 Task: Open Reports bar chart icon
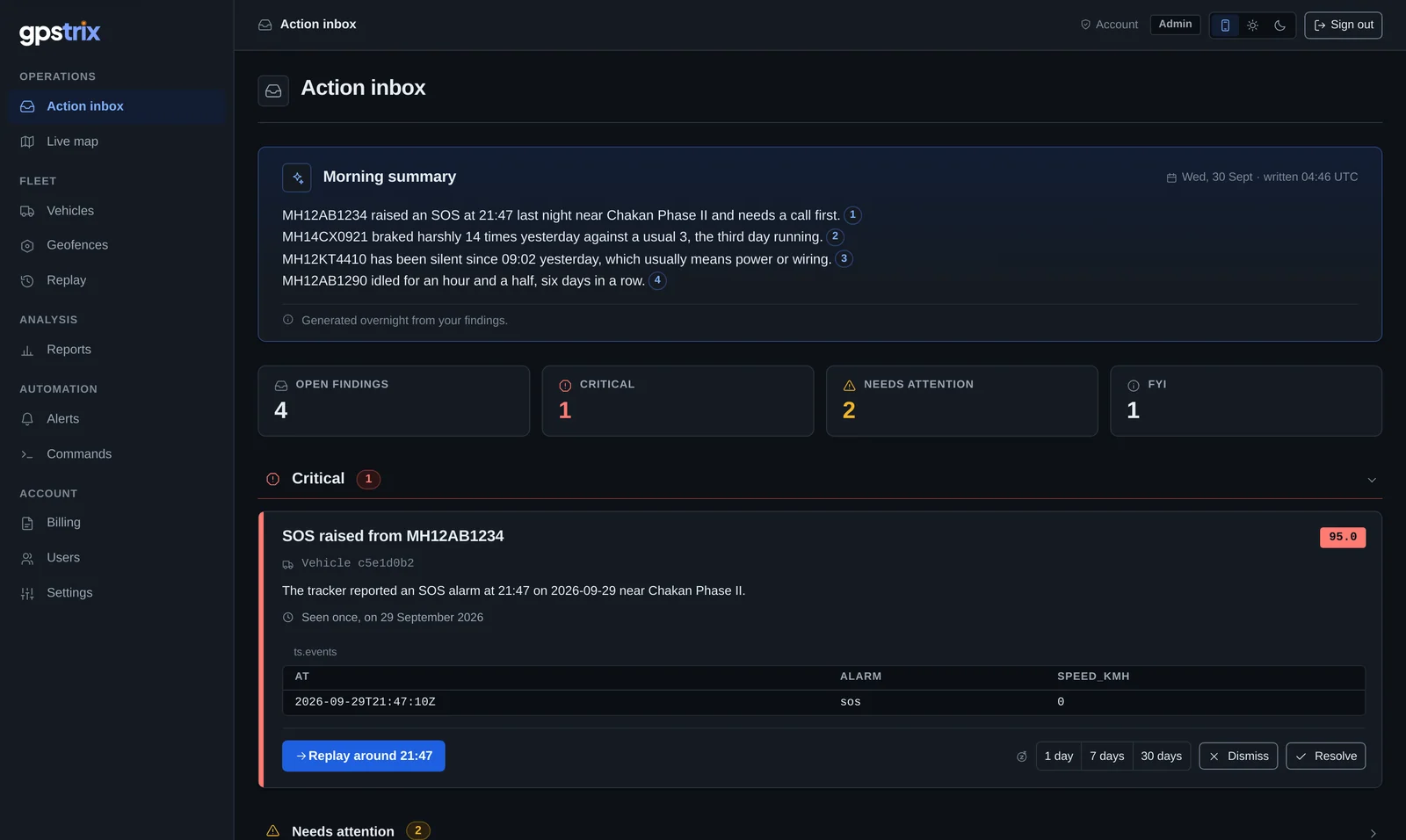tap(27, 351)
